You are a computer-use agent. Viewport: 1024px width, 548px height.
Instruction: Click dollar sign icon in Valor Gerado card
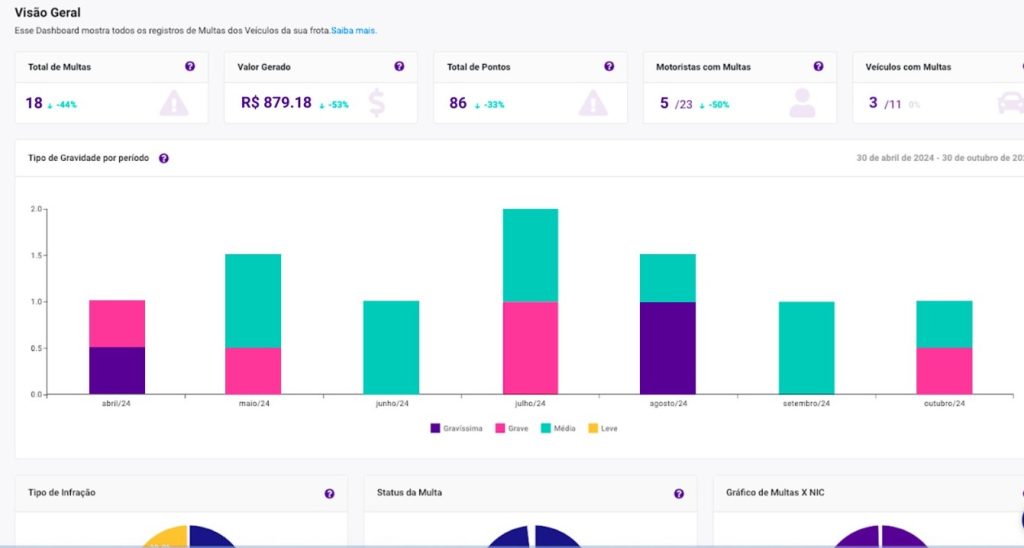click(376, 103)
